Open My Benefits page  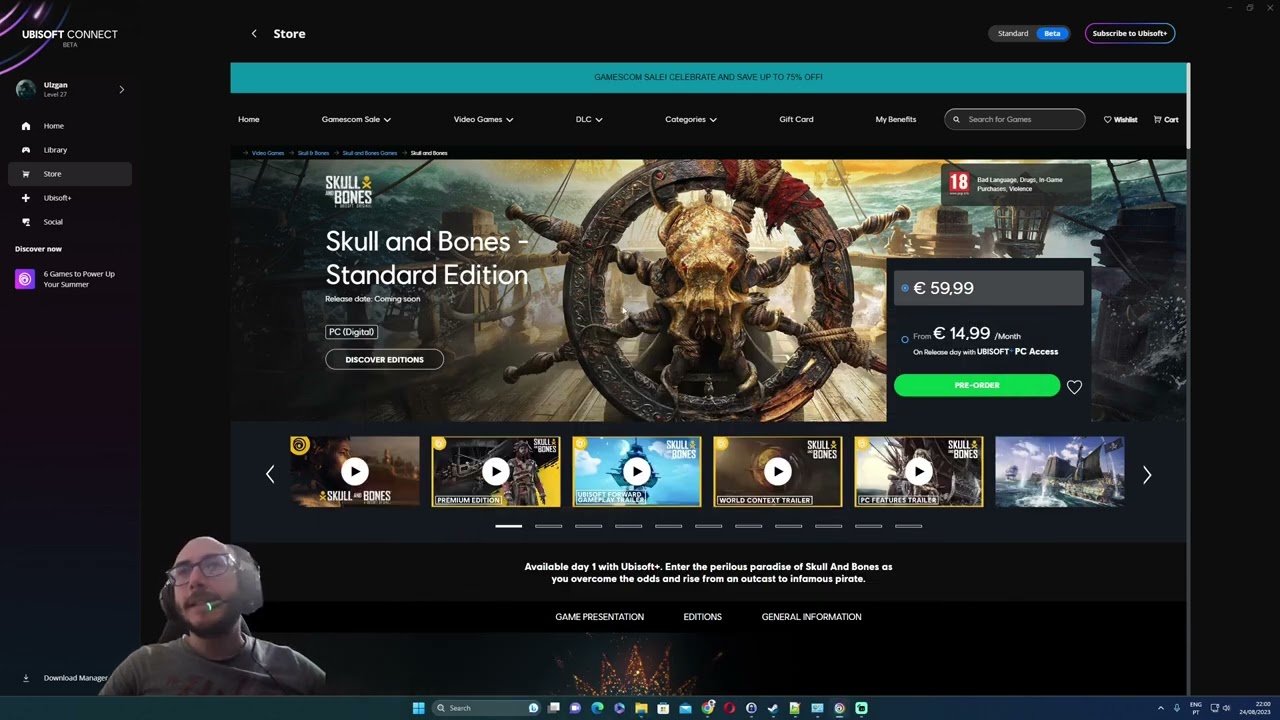[896, 119]
